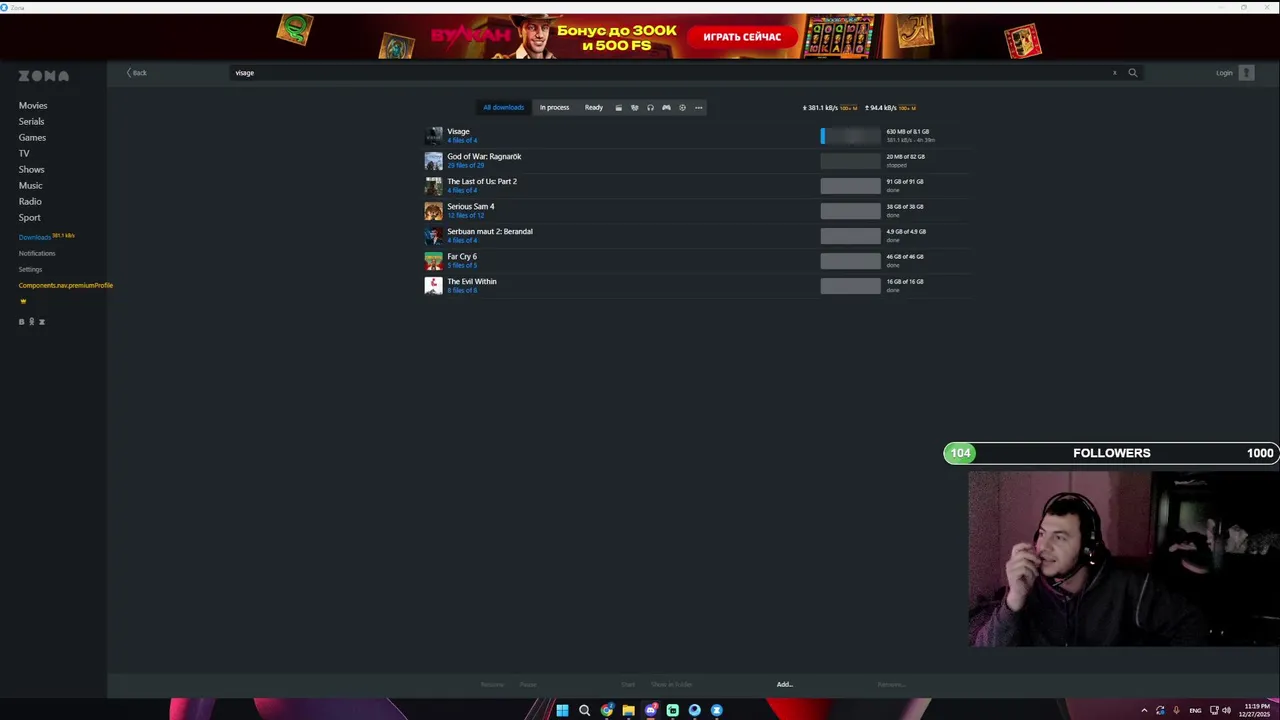Screen dimensions: 1280x720
Task: Open the VK social icon in sidebar
Action: pos(21,321)
